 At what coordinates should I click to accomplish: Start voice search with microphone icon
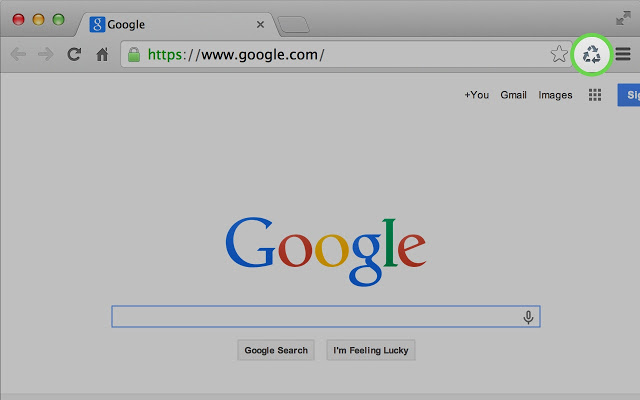click(528, 317)
